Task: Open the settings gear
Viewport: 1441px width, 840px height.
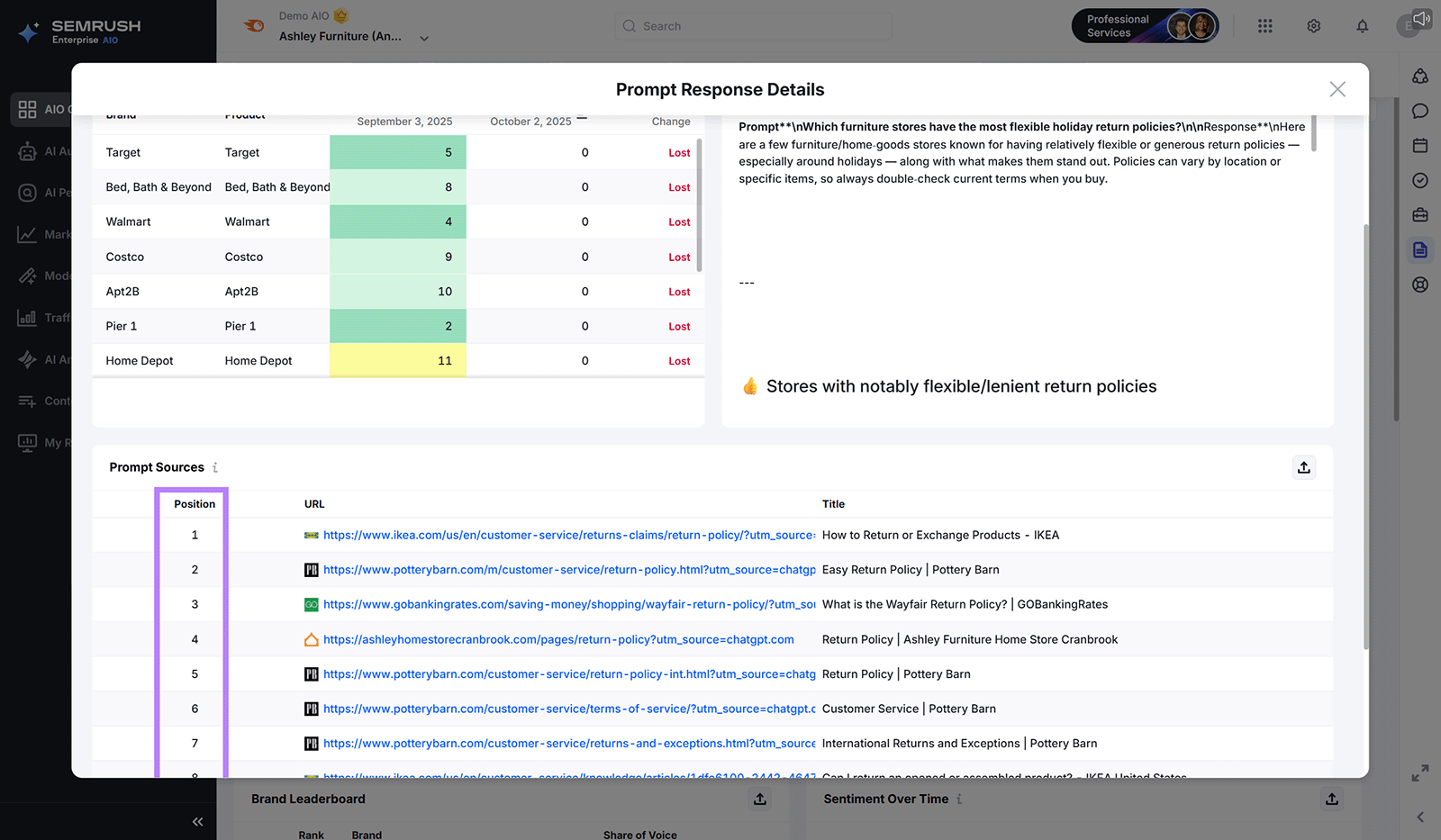Action: coord(1314,26)
